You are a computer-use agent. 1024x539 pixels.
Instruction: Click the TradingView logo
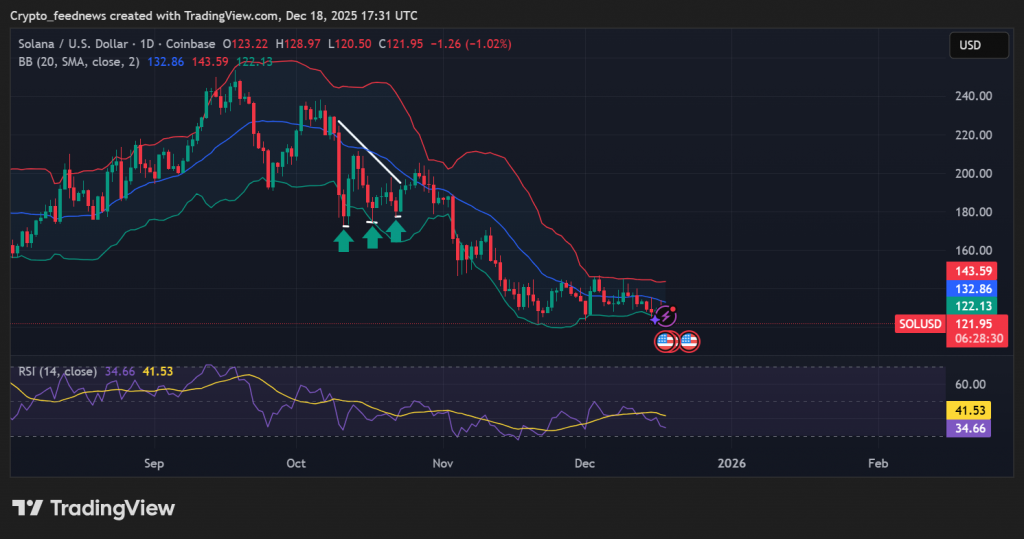click(94, 508)
